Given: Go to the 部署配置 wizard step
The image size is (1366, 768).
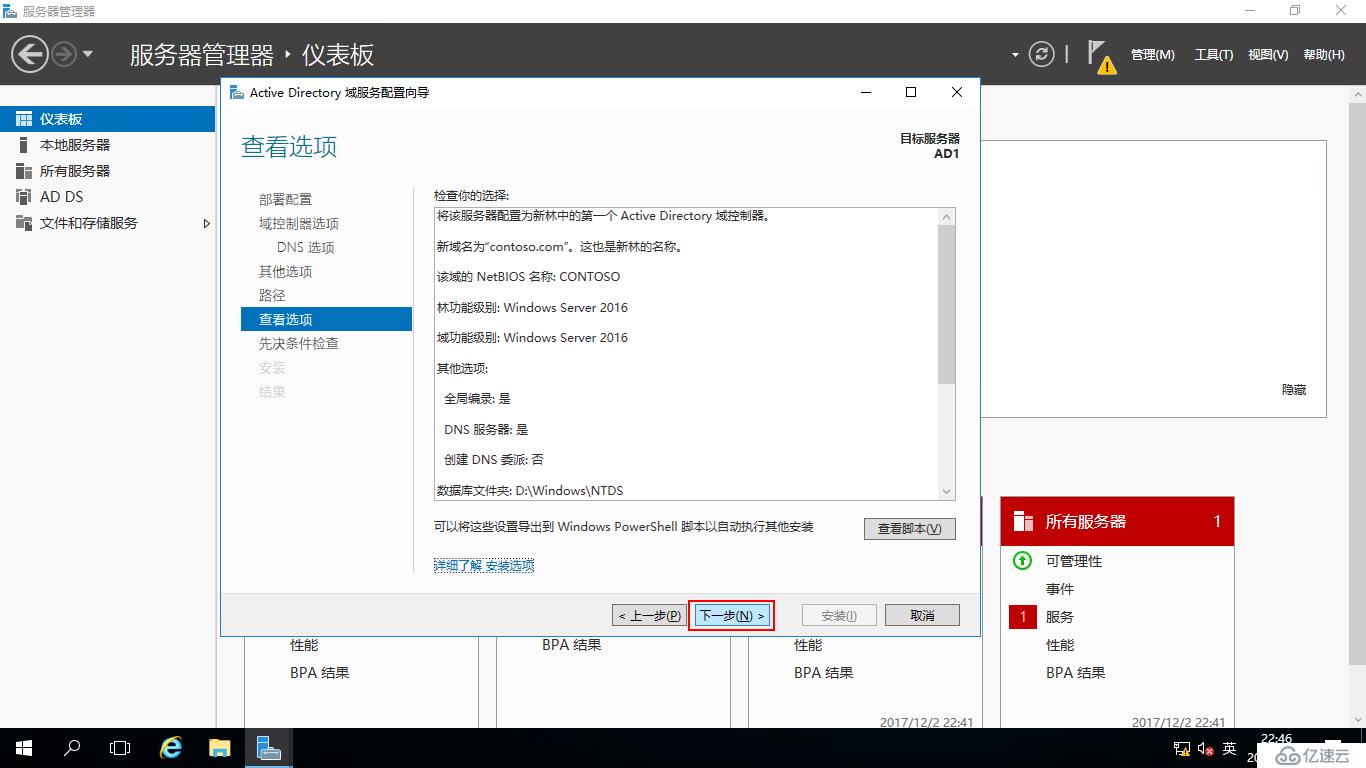Looking at the screenshot, I should 285,199.
